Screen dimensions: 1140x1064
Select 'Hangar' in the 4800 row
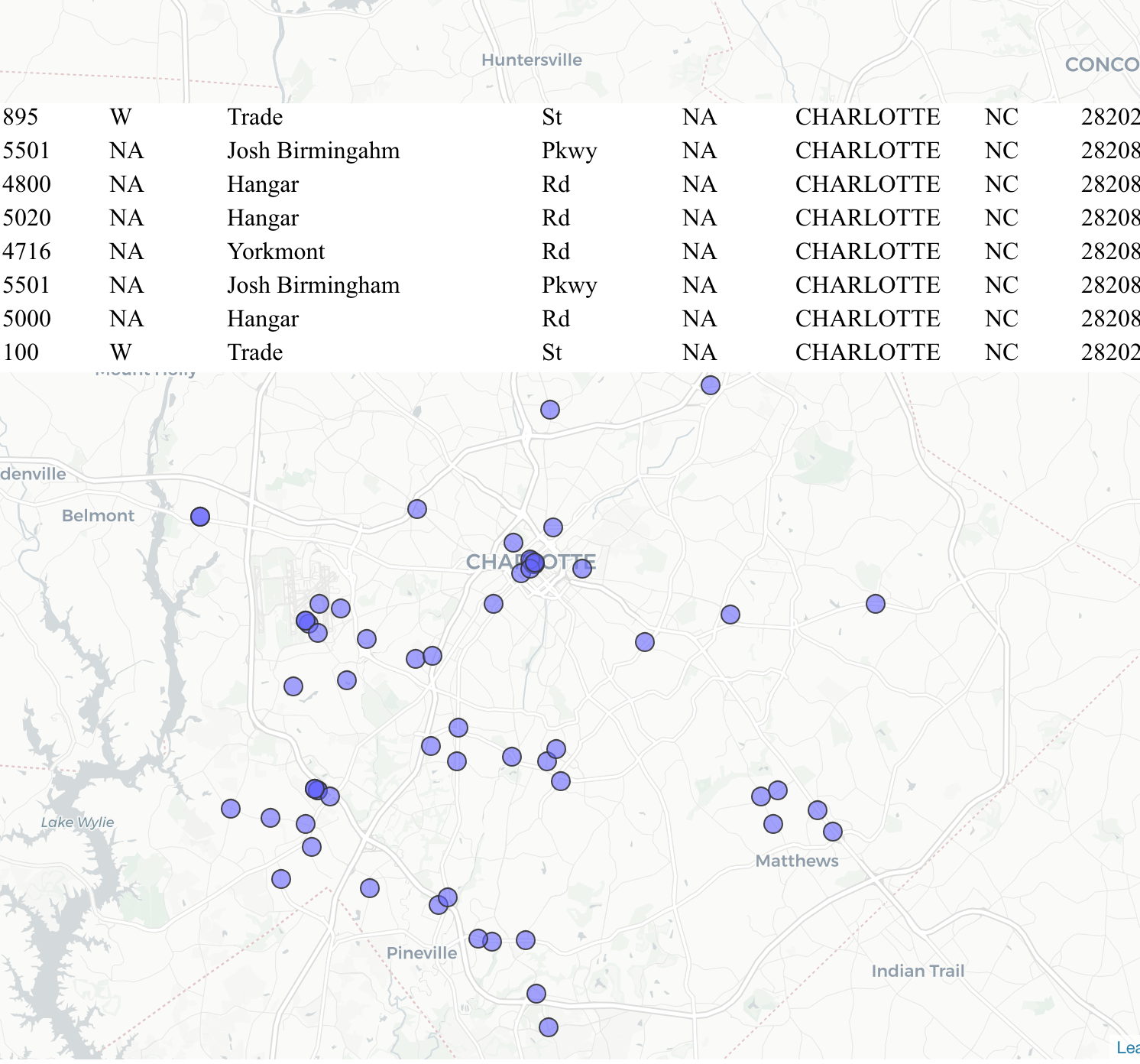click(263, 185)
